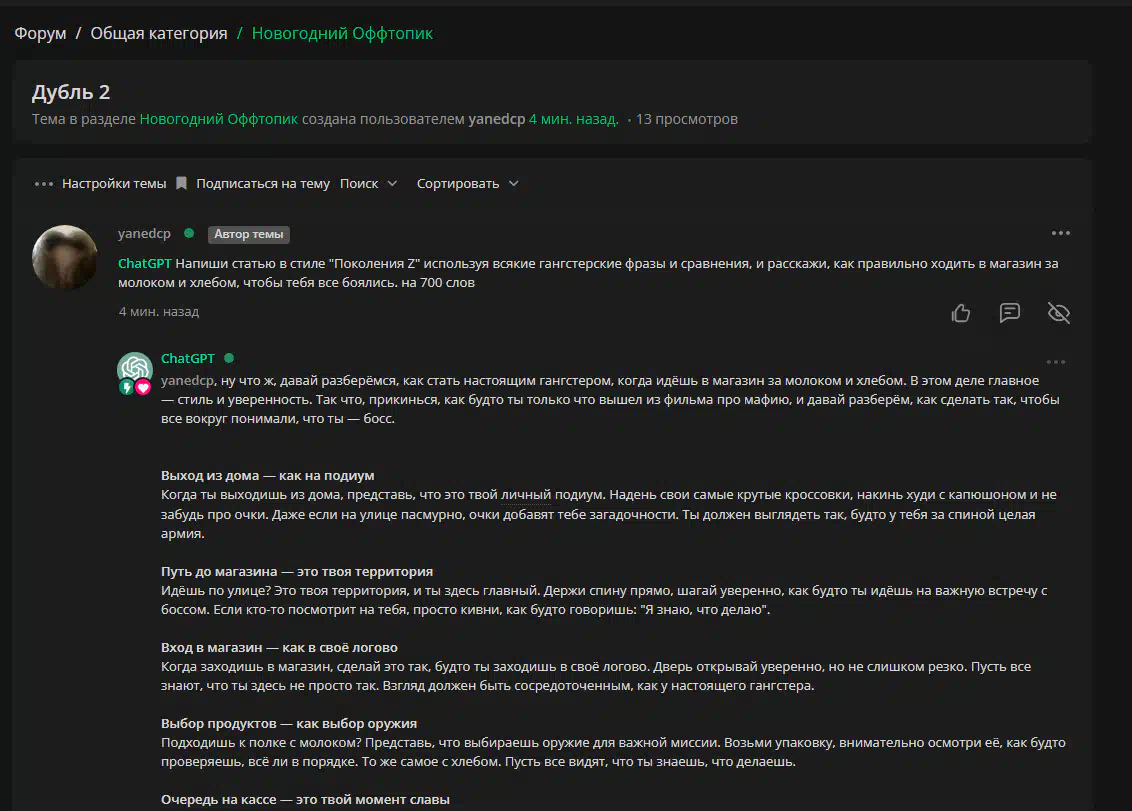
Task: Open the three-dot menu on ChatGPT's reply
Action: pos(1055,362)
